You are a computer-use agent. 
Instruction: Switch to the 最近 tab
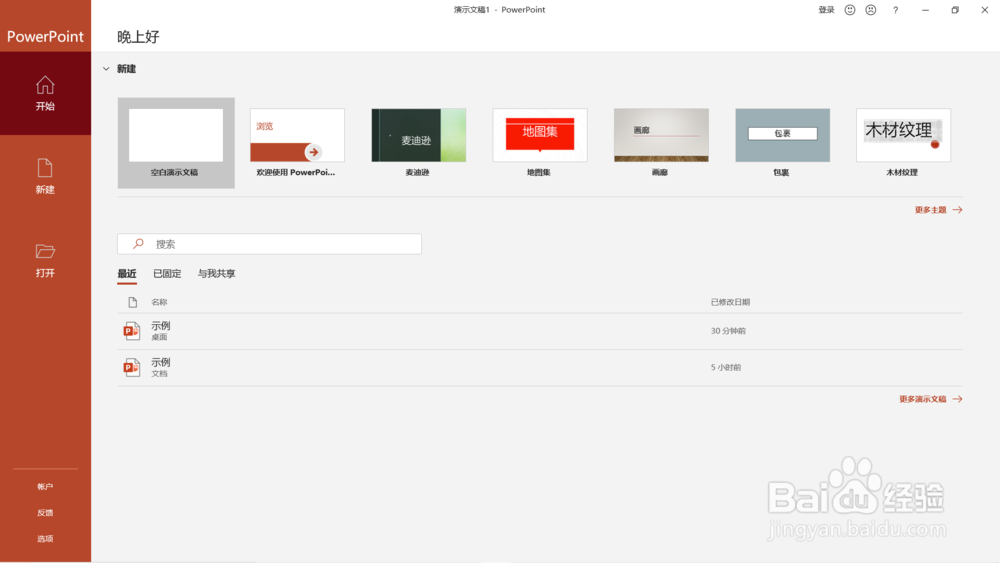127,274
